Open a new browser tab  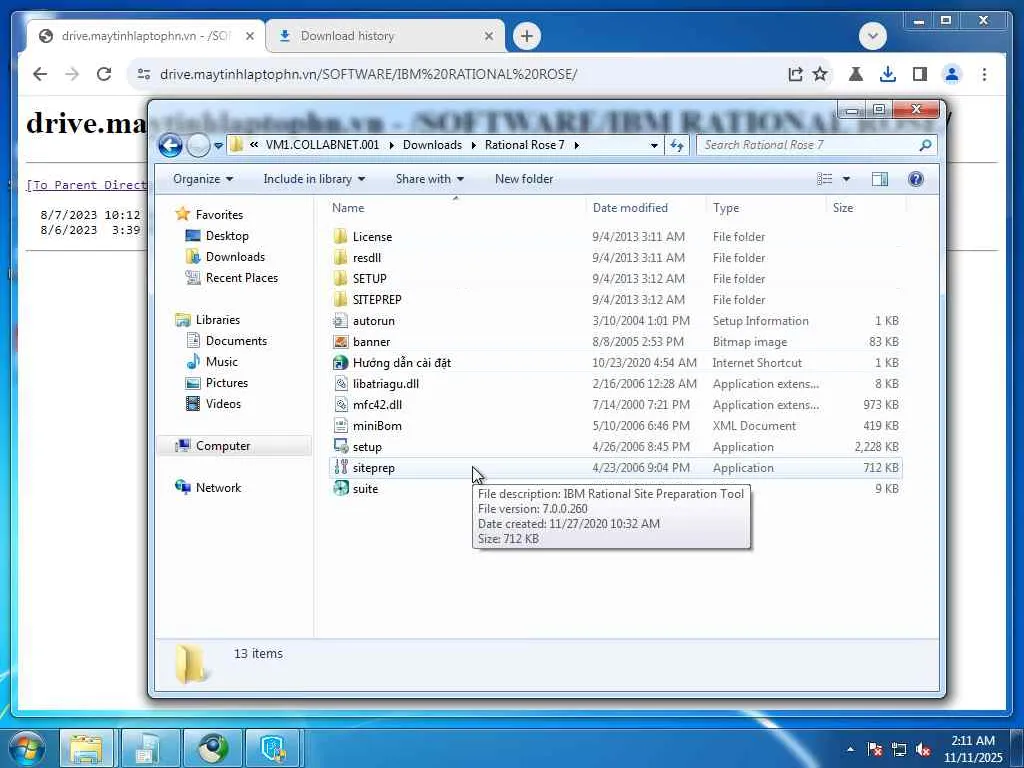tap(527, 36)
